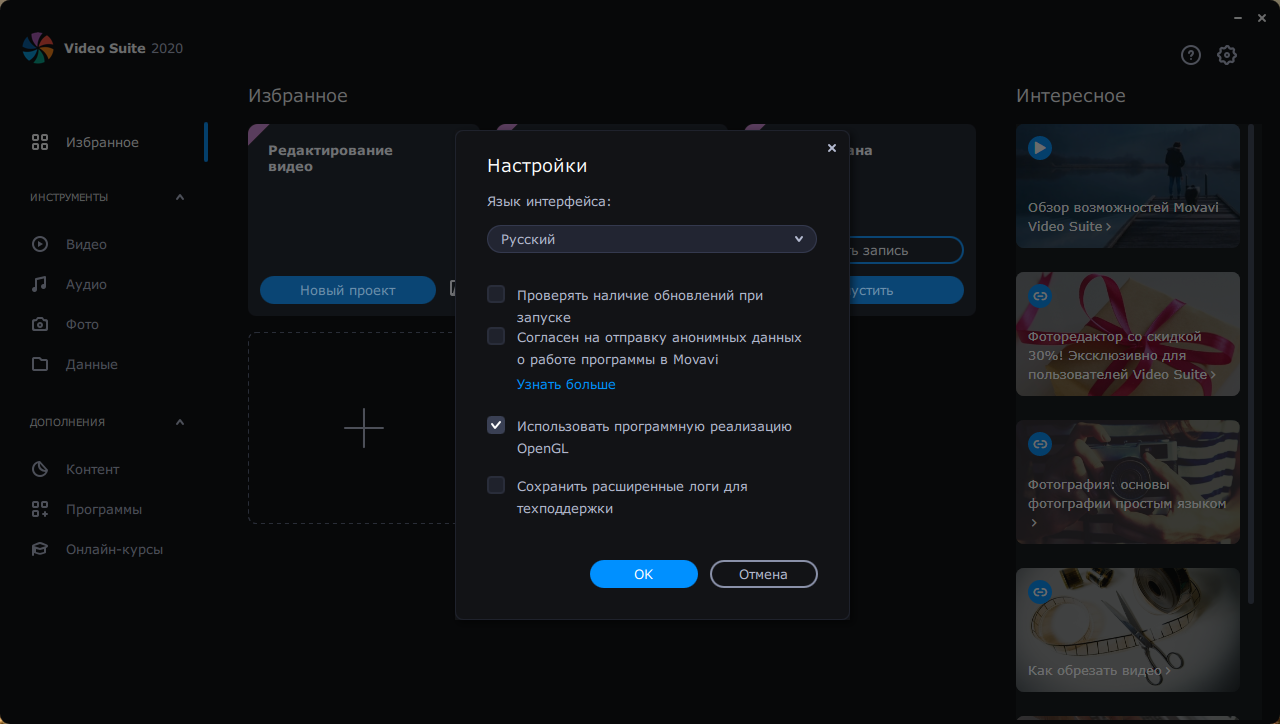Click the Онлайн-курсы graduation cap icon
Screen dimensions: 1280x724
(x=40, y=549)
